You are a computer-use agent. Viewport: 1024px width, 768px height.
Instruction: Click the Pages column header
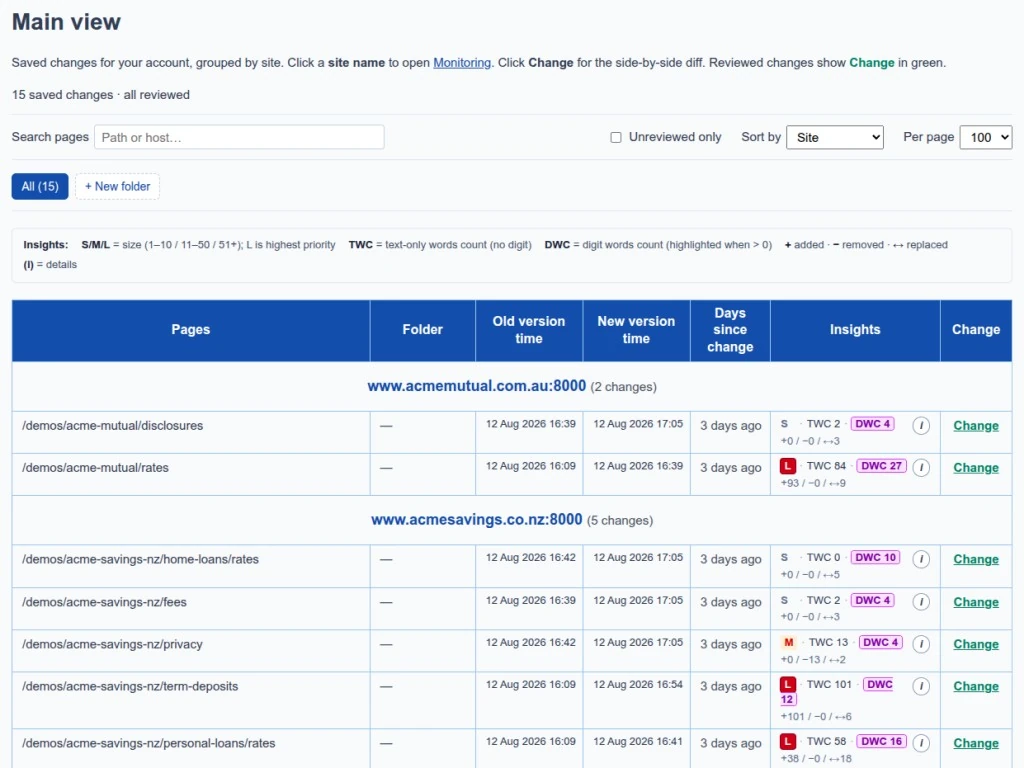click(x=191, y=330)
